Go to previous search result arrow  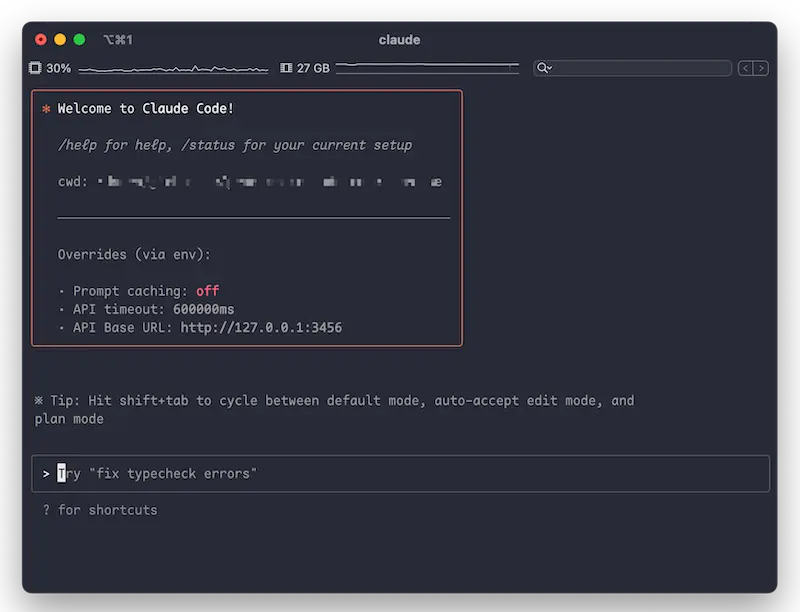[745, 68]
